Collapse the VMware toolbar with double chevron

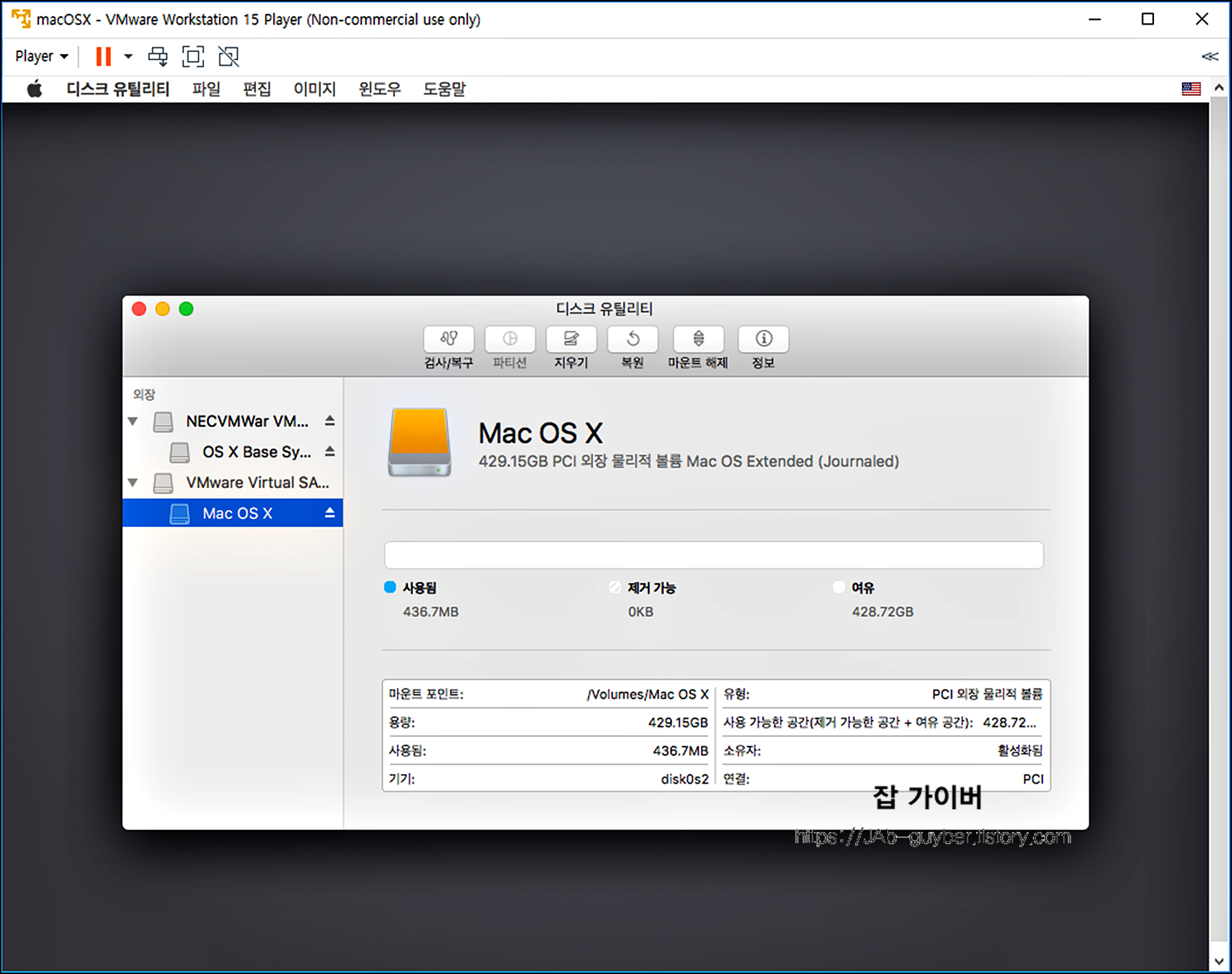pos(1209,56)
